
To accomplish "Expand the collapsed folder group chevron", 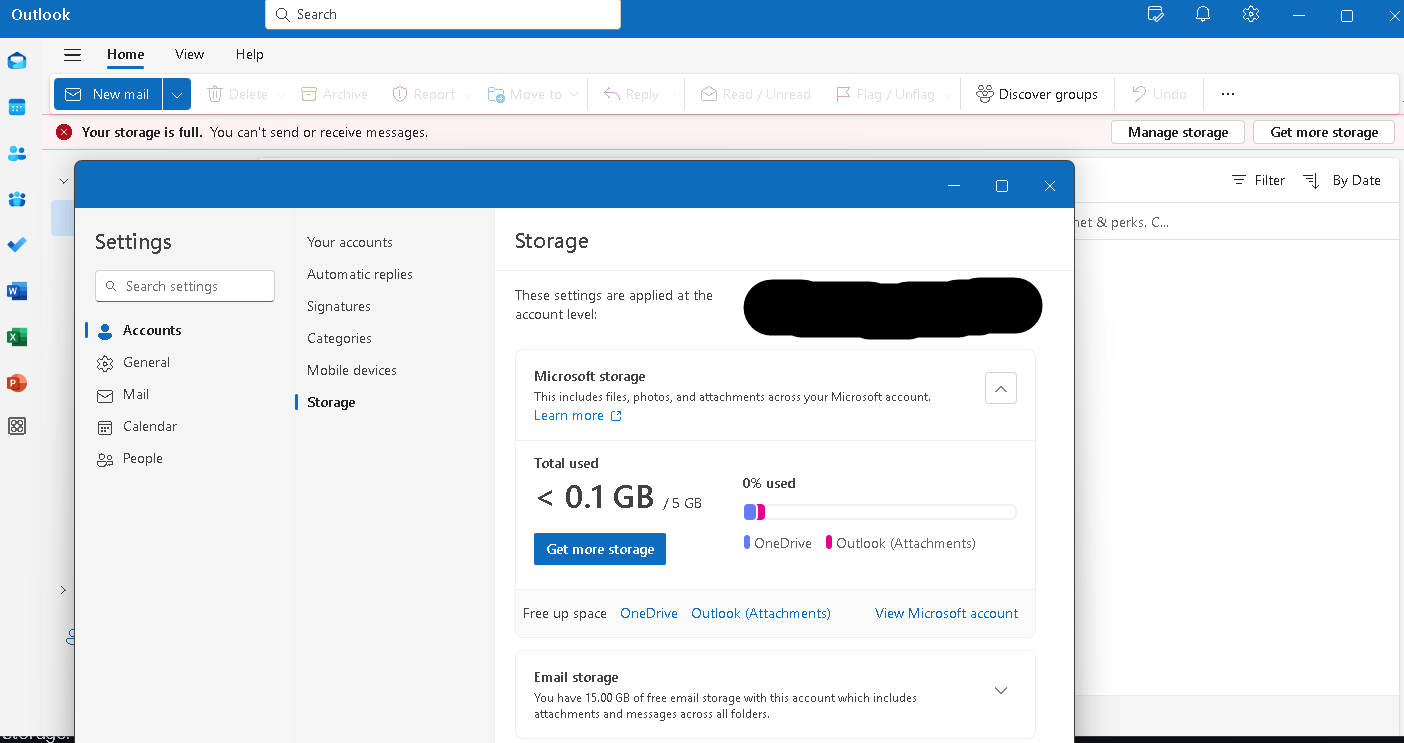I will pos(63,590).
